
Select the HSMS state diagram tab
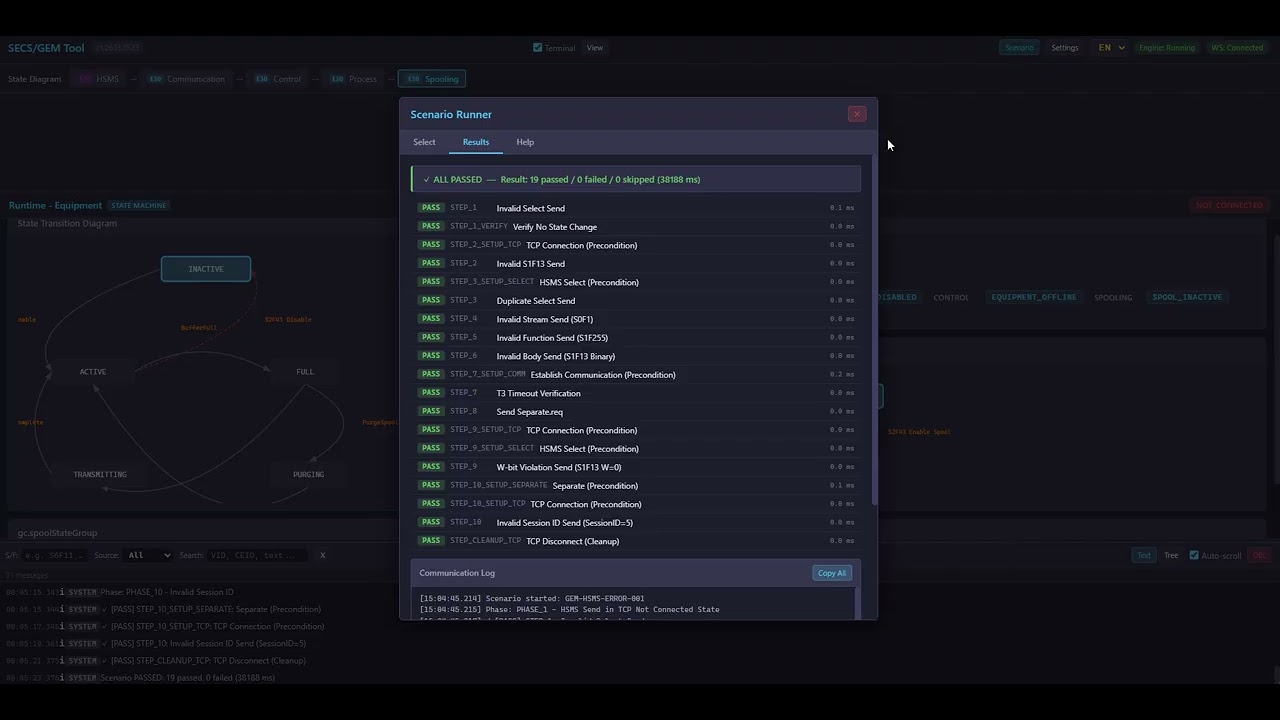pyautogui.click(x=99, y=79)
